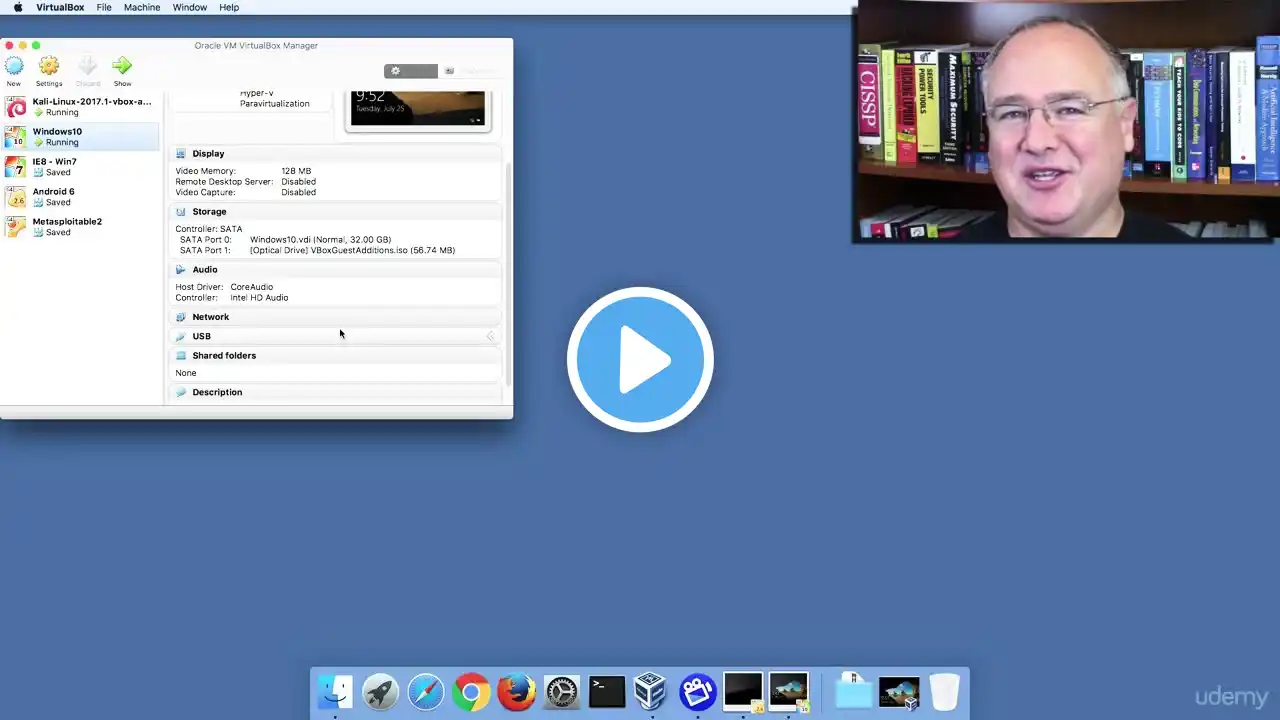The height and width of the screenshot is (720, 1280).
Task: Open the File menu
Action: [x=104, y=7]
